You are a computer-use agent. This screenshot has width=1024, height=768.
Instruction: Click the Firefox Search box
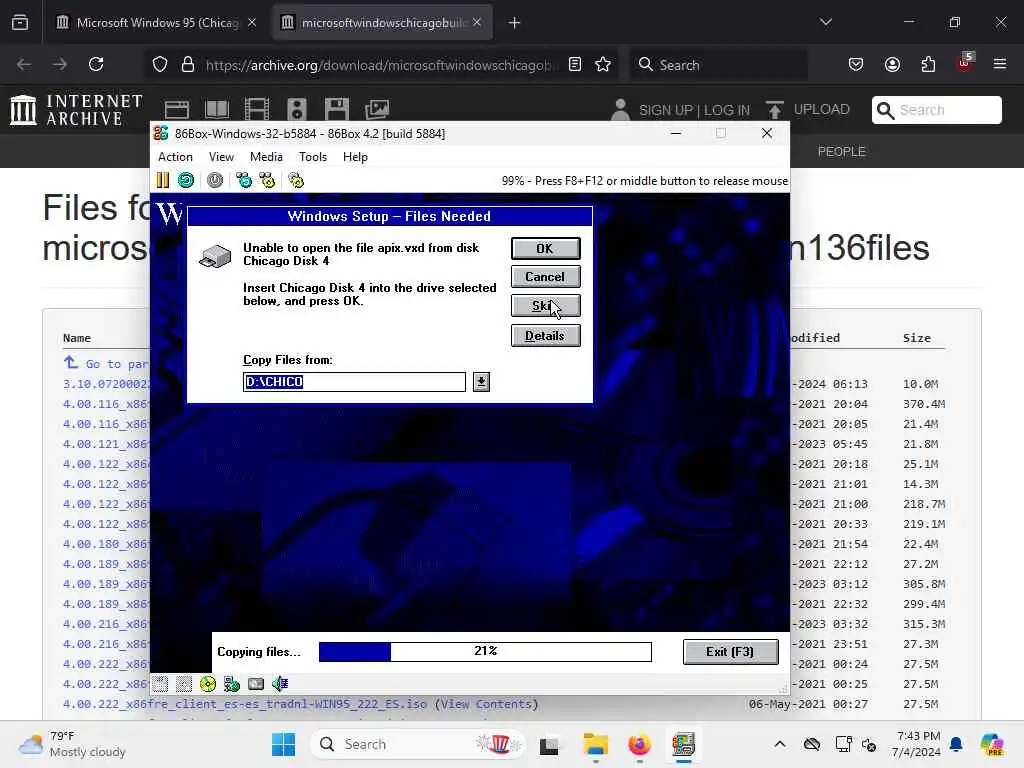point(718,65)
